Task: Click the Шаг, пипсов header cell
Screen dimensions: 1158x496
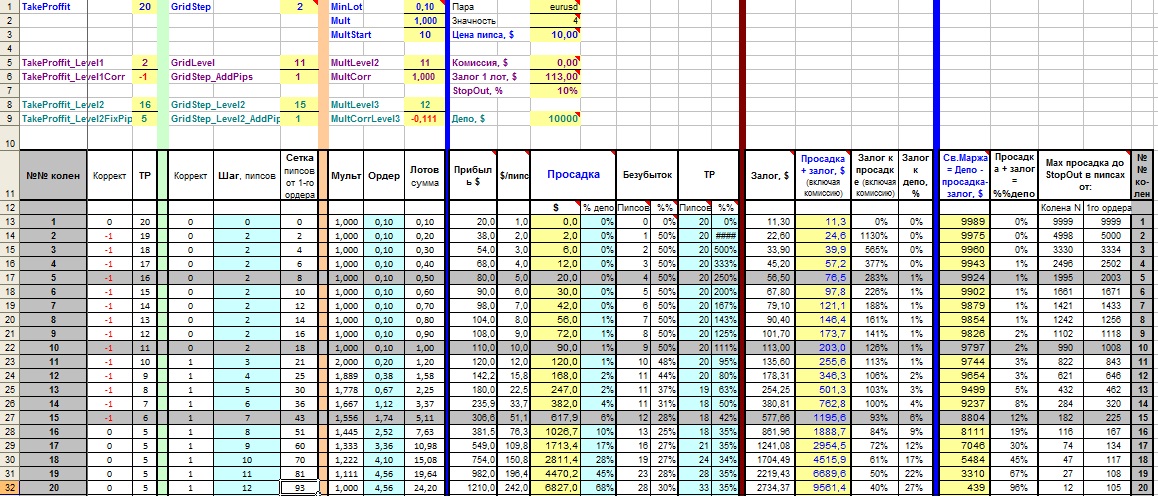Action: [247, 176]
